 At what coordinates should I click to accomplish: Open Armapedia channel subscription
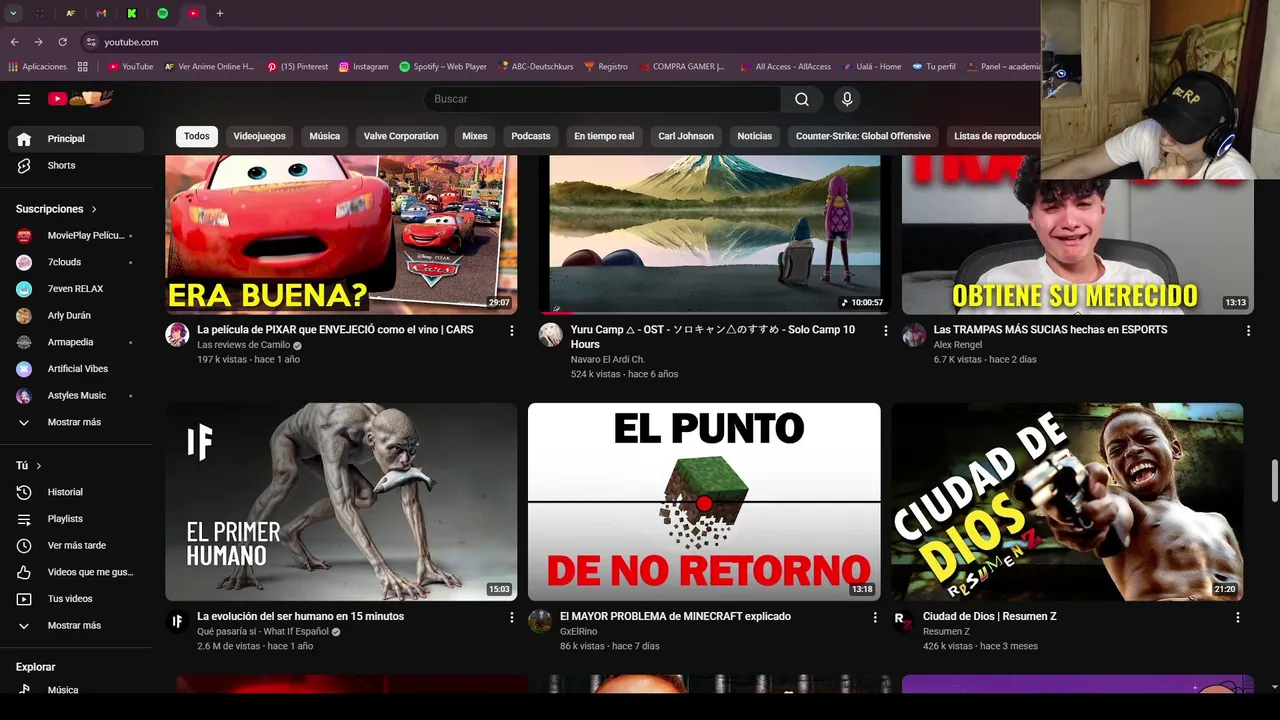click(x=76, y=342)
